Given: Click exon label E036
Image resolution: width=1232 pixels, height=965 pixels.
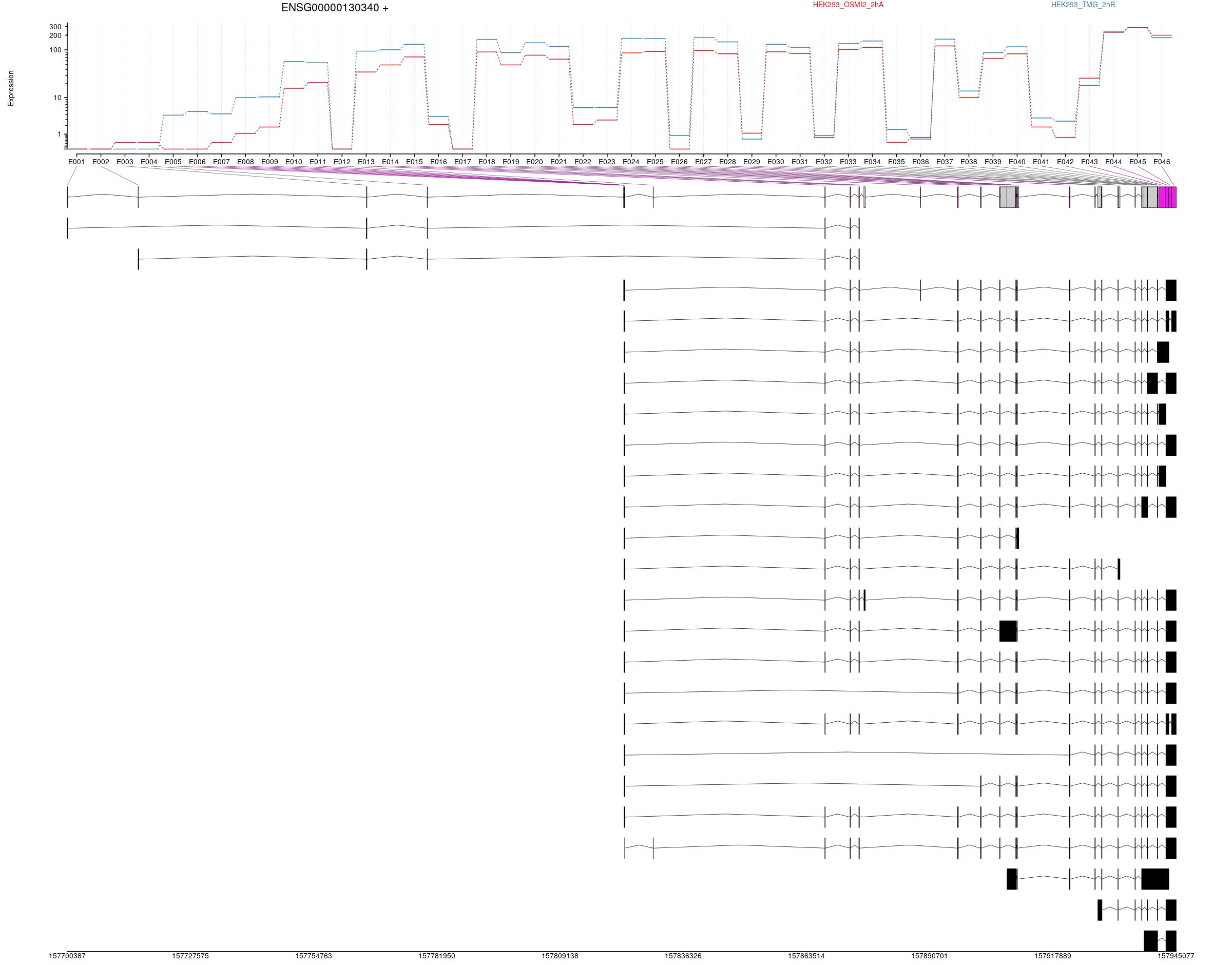Looking at the screenshot, I should 921,162.
